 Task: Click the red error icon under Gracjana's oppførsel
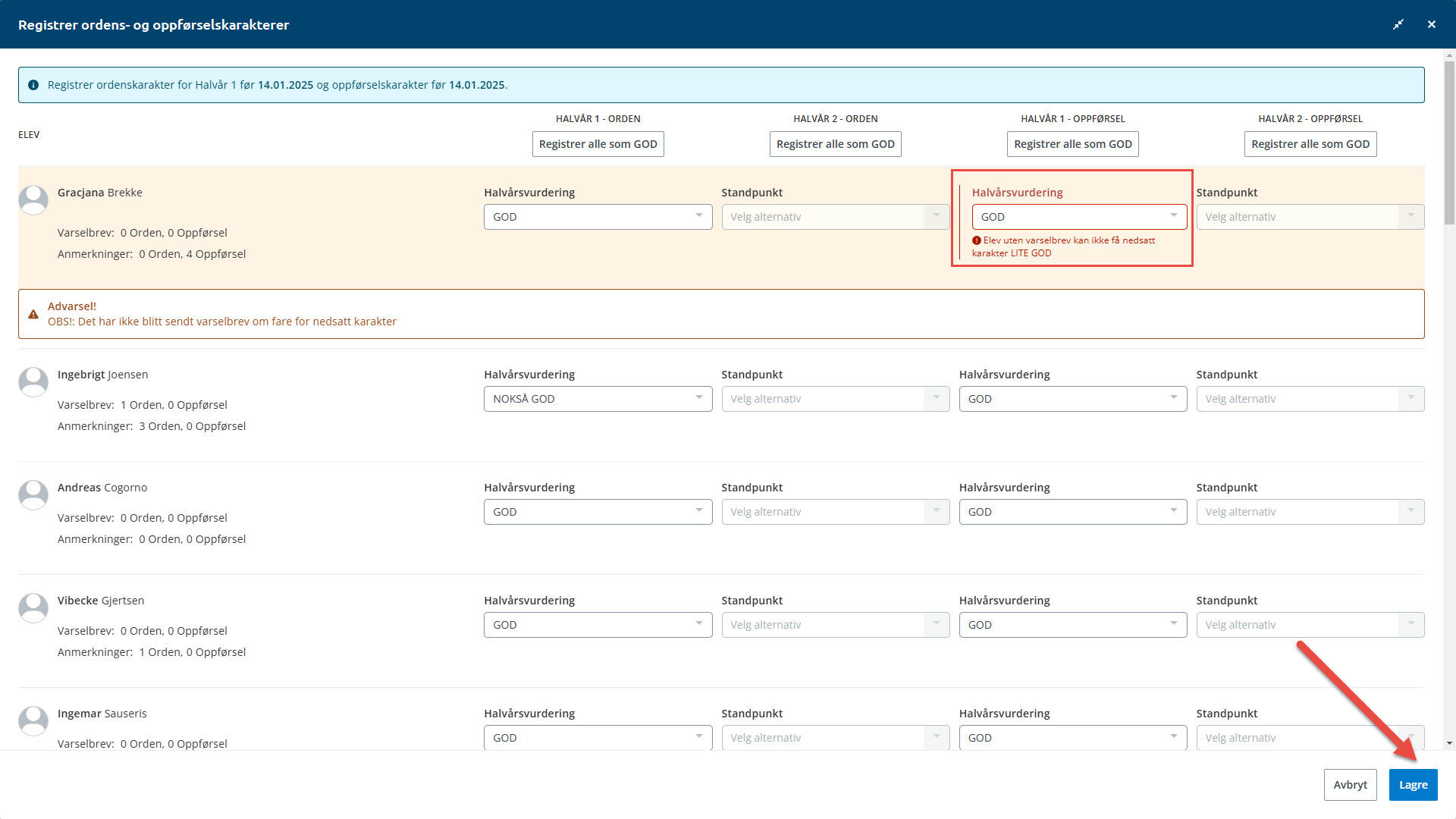(977, 240)
